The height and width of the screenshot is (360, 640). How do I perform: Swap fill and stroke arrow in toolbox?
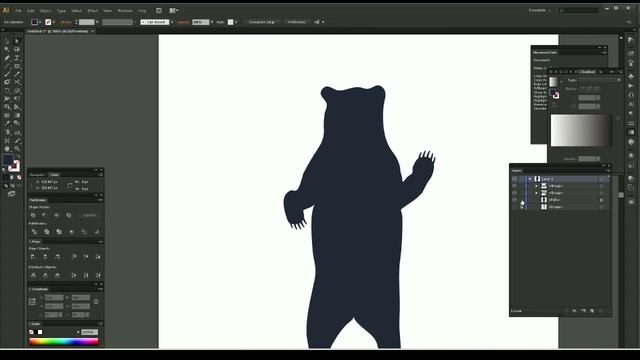click(x=18, y=156)
